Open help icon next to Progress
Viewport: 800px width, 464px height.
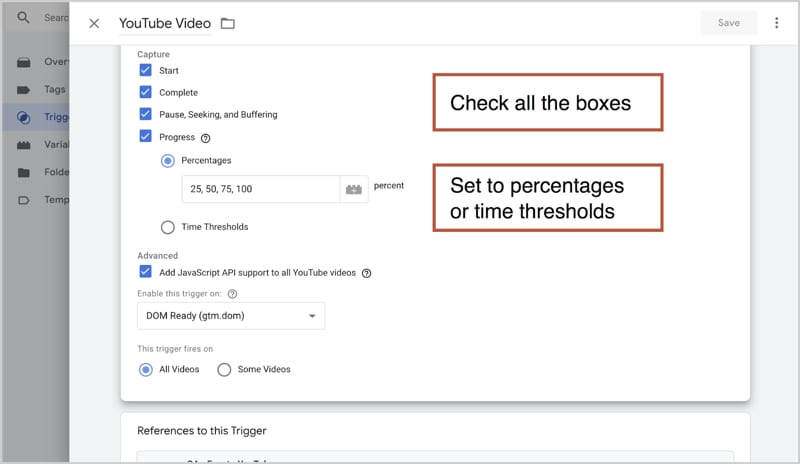coord(206,138)
